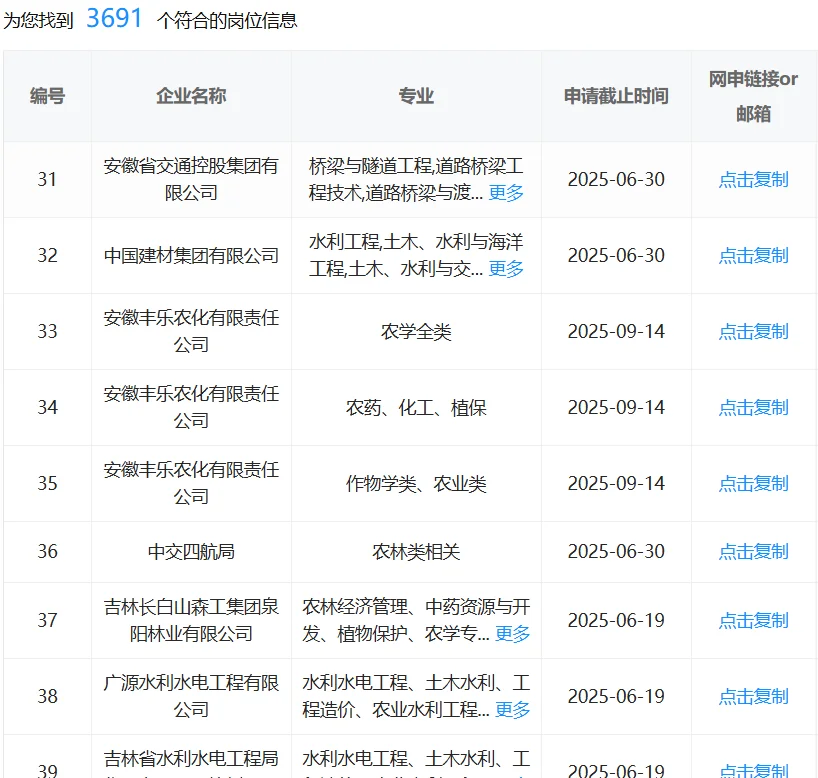This screenshot has height=778, width=818.
Task: Select 广源水利水电工程有限公司
Action: coord(191,697)
